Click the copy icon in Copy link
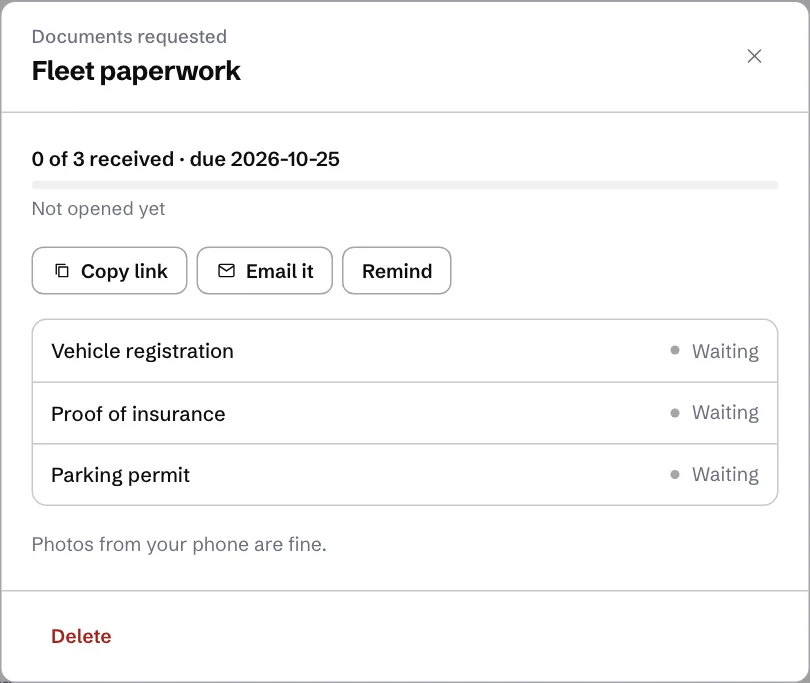Viewport: 810px width, 683px height. pos(62,271)
